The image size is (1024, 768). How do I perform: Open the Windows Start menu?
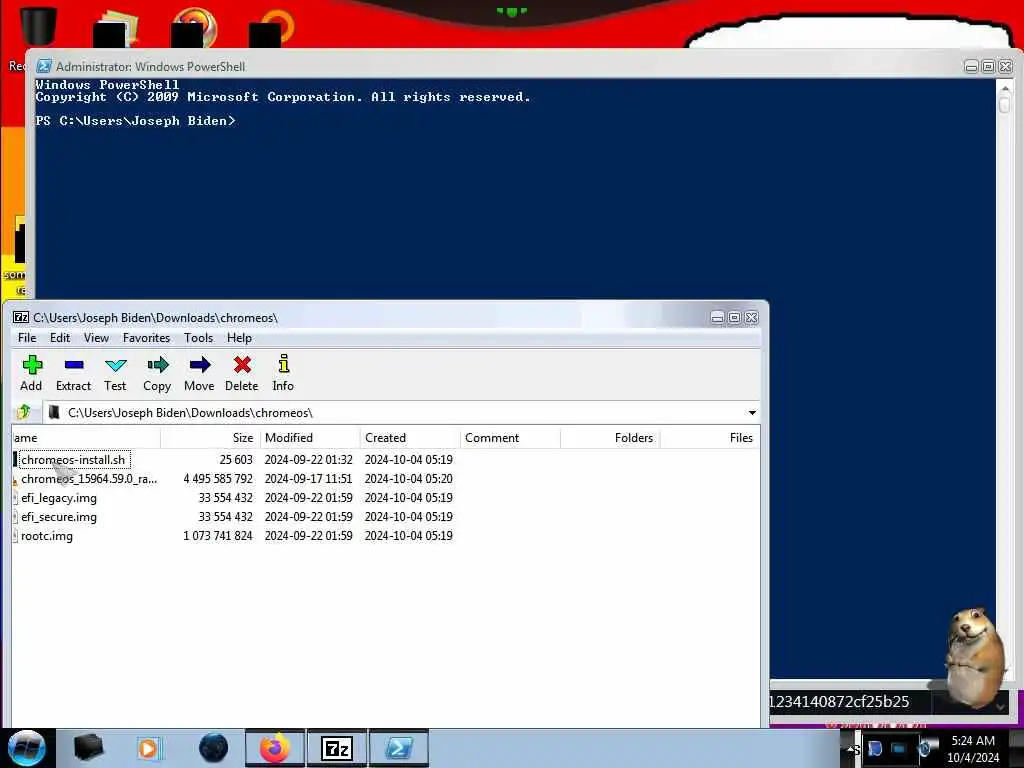(25, 748)
